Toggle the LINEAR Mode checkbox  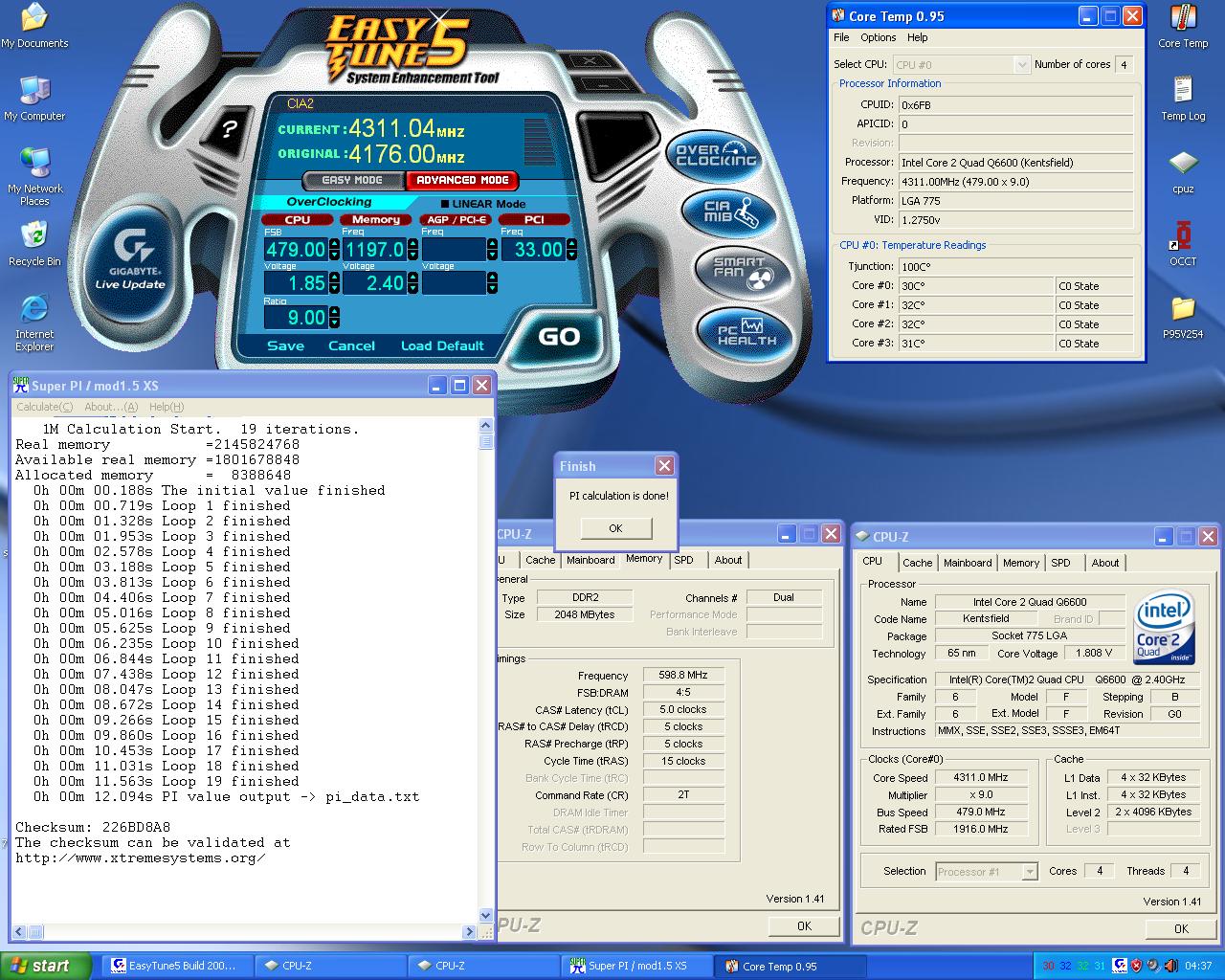(x=445, y=204)
